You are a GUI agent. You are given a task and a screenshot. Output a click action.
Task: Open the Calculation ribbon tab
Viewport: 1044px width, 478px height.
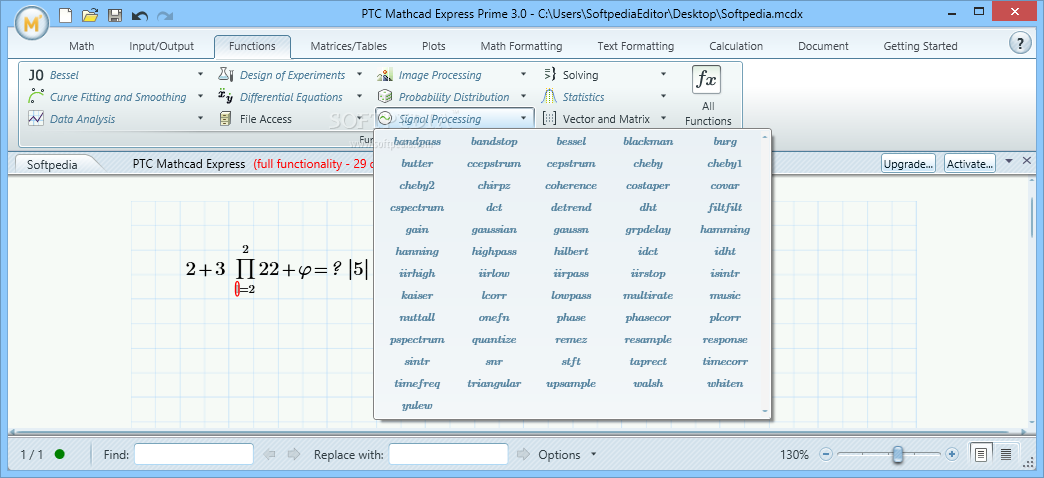click(x=736, y=46)
